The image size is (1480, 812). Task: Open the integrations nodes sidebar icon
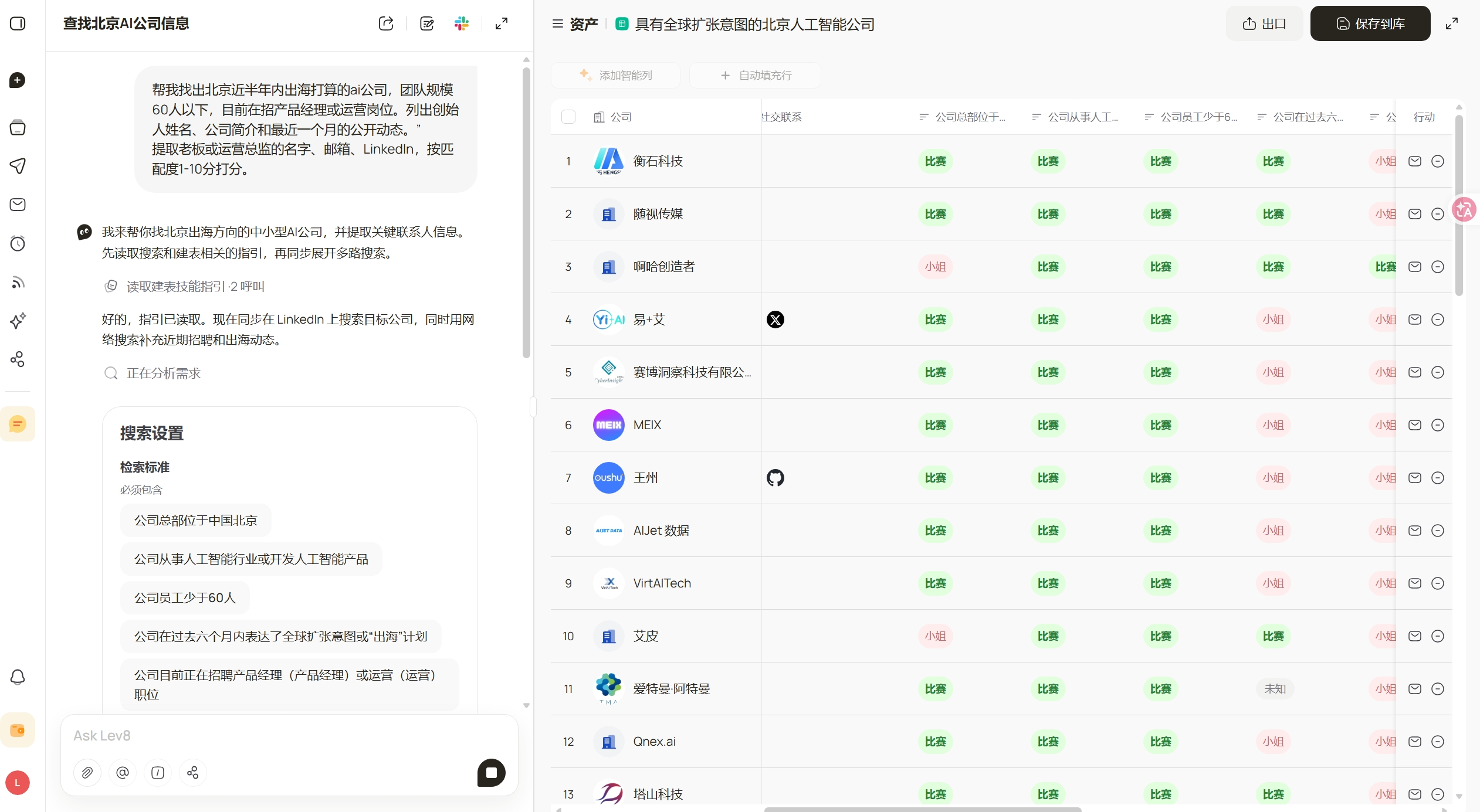pos(18,359)
